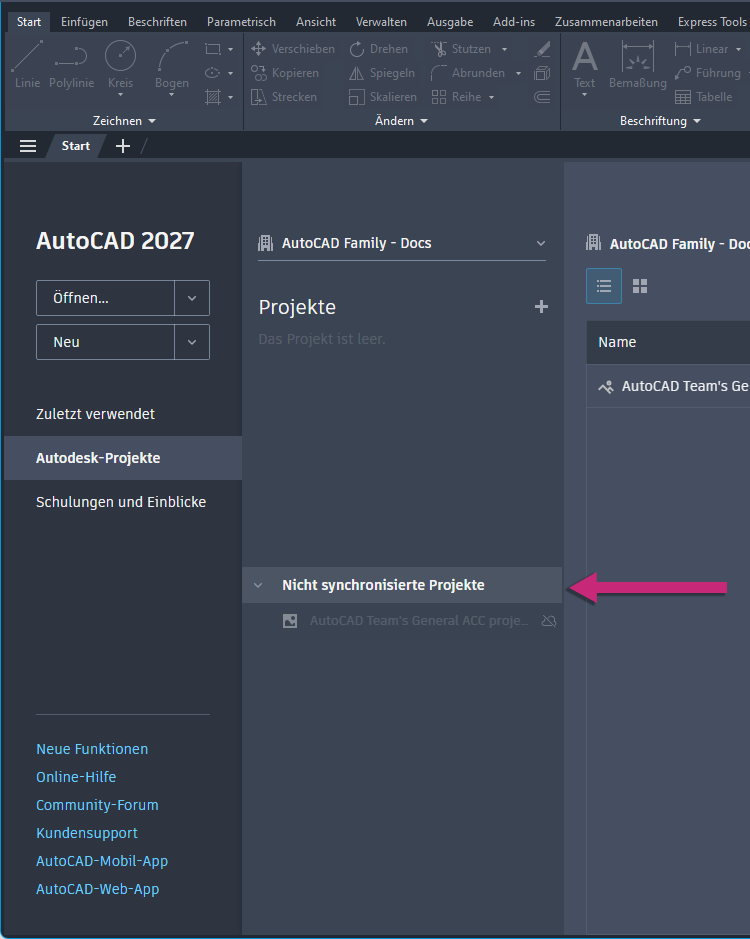Screen dimensions: 750x939
Task: Click the Abrunden fillet tool
Action: click(x=468, y=73)
